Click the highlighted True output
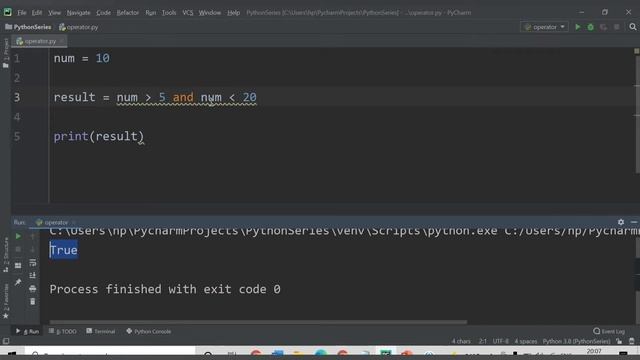 (x=64, y=250)
